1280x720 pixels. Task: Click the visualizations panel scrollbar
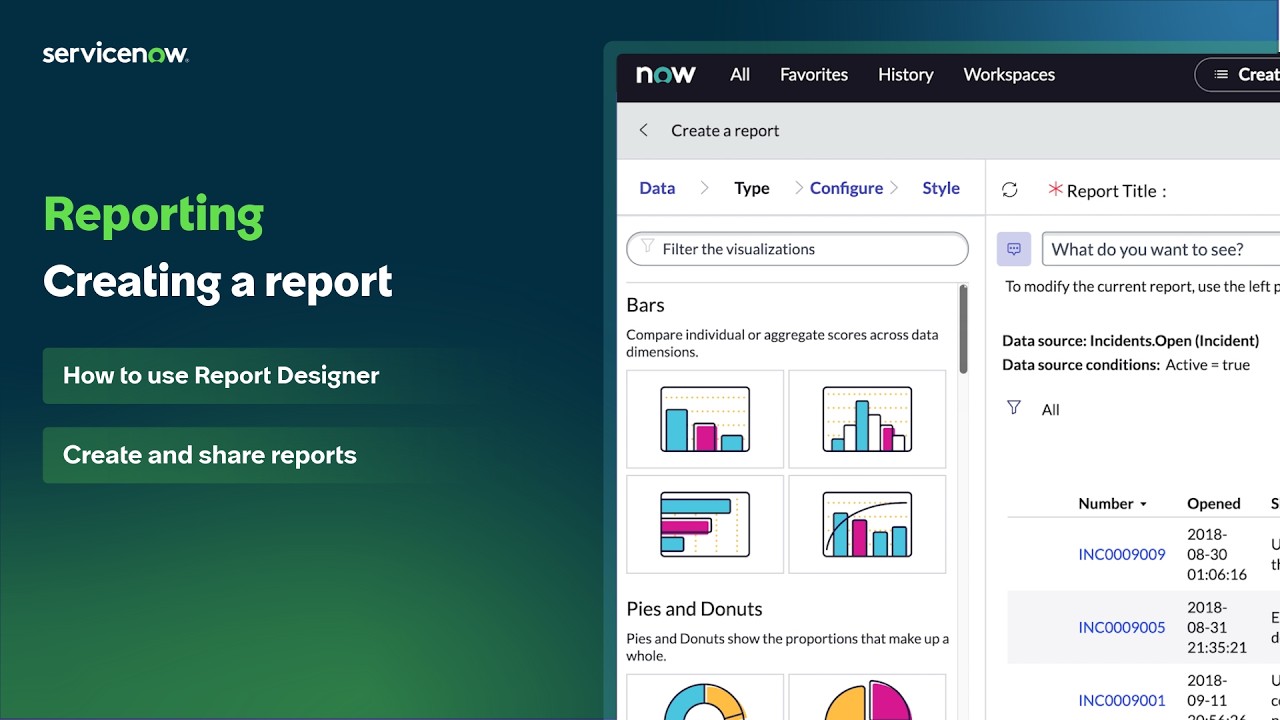[x=963, y=330]
